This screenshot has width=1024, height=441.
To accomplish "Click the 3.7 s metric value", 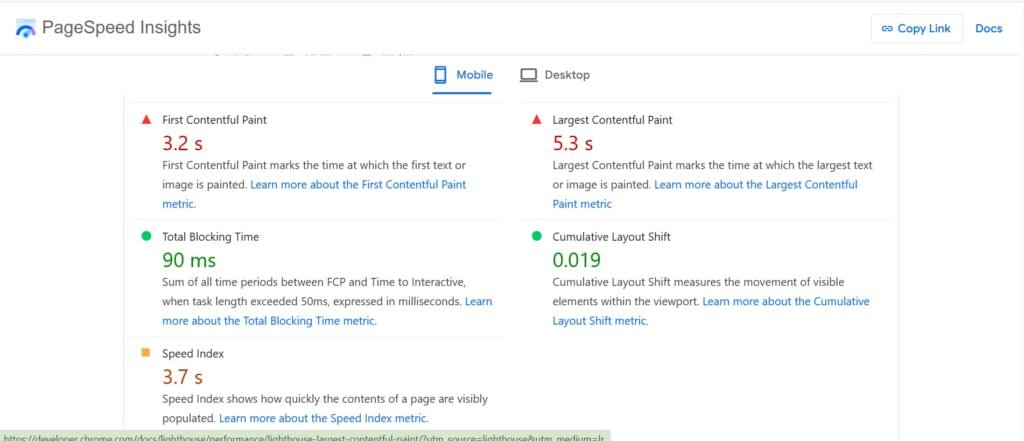I will (182, 377).
